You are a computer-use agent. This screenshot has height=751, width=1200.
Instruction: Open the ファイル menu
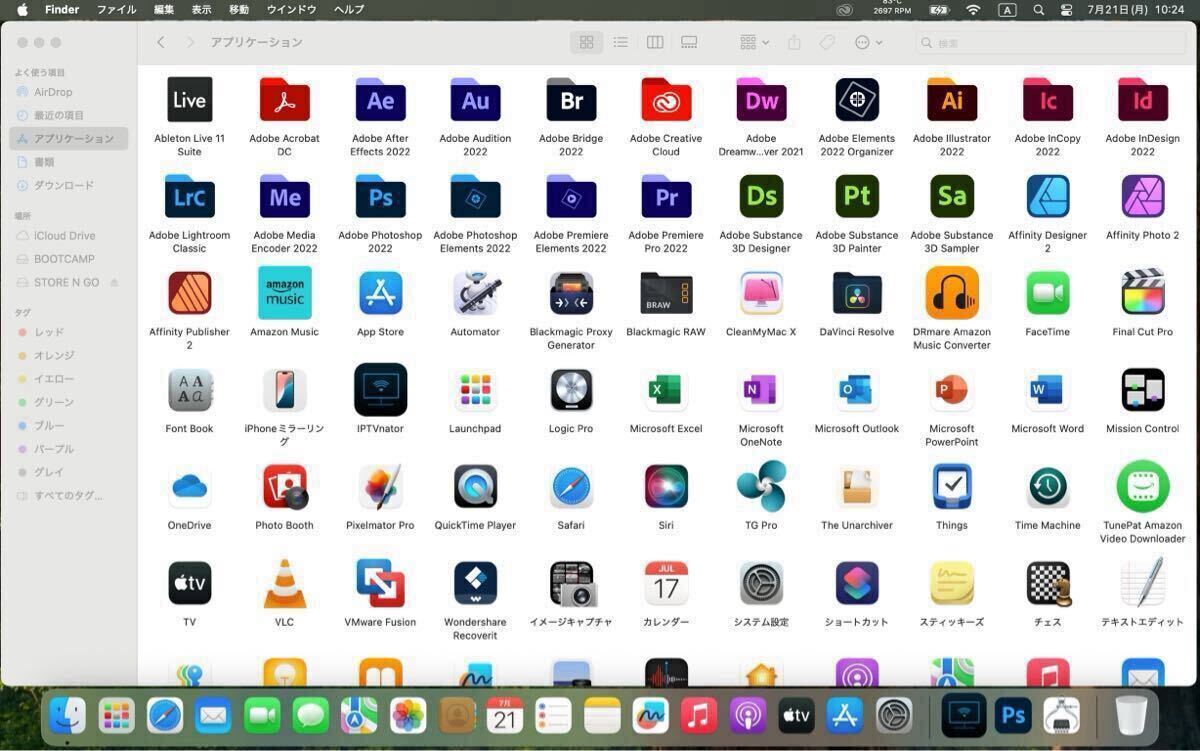point(116,9)
